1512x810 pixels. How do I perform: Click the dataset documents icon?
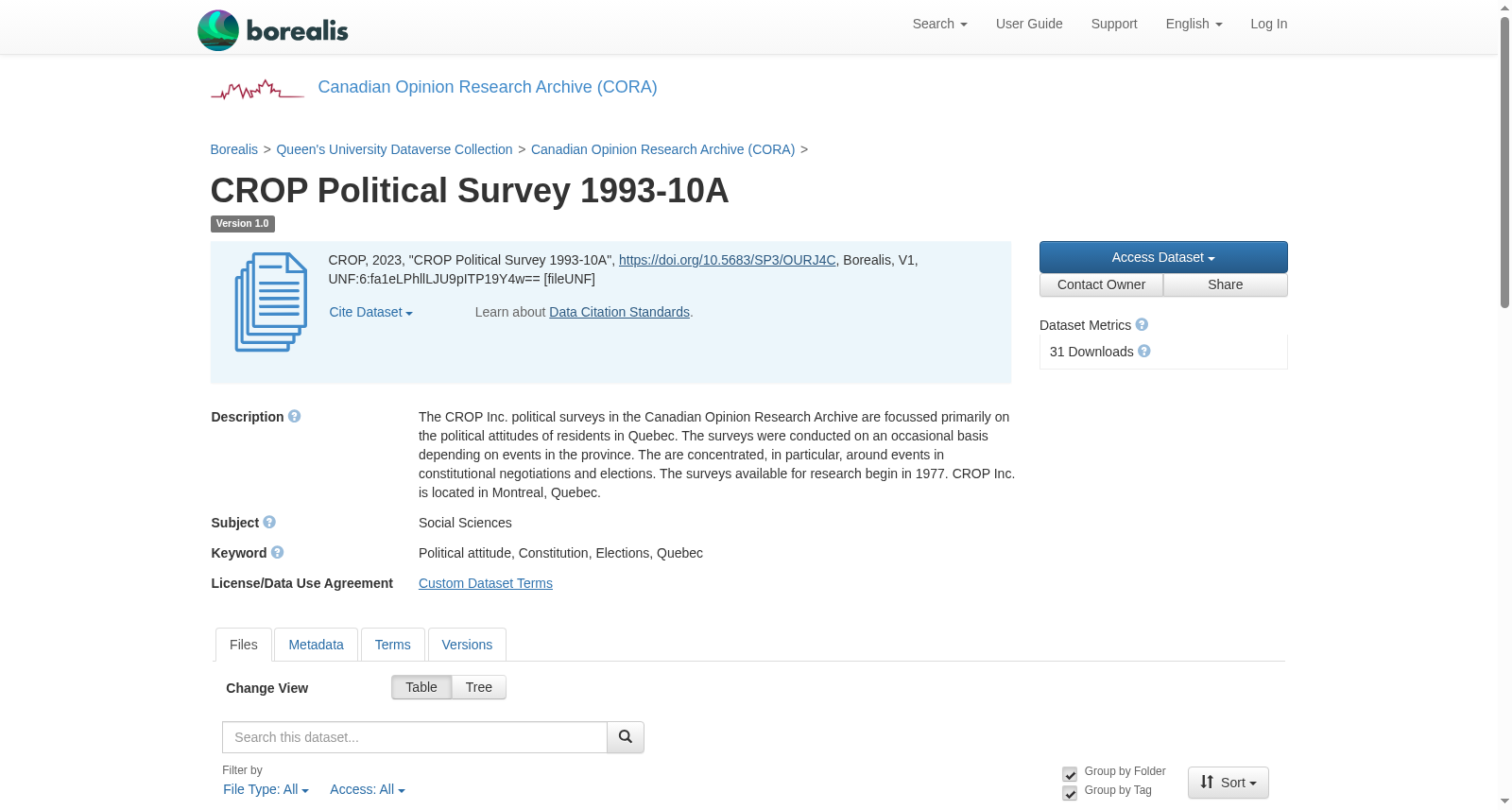tap(271, 302)
